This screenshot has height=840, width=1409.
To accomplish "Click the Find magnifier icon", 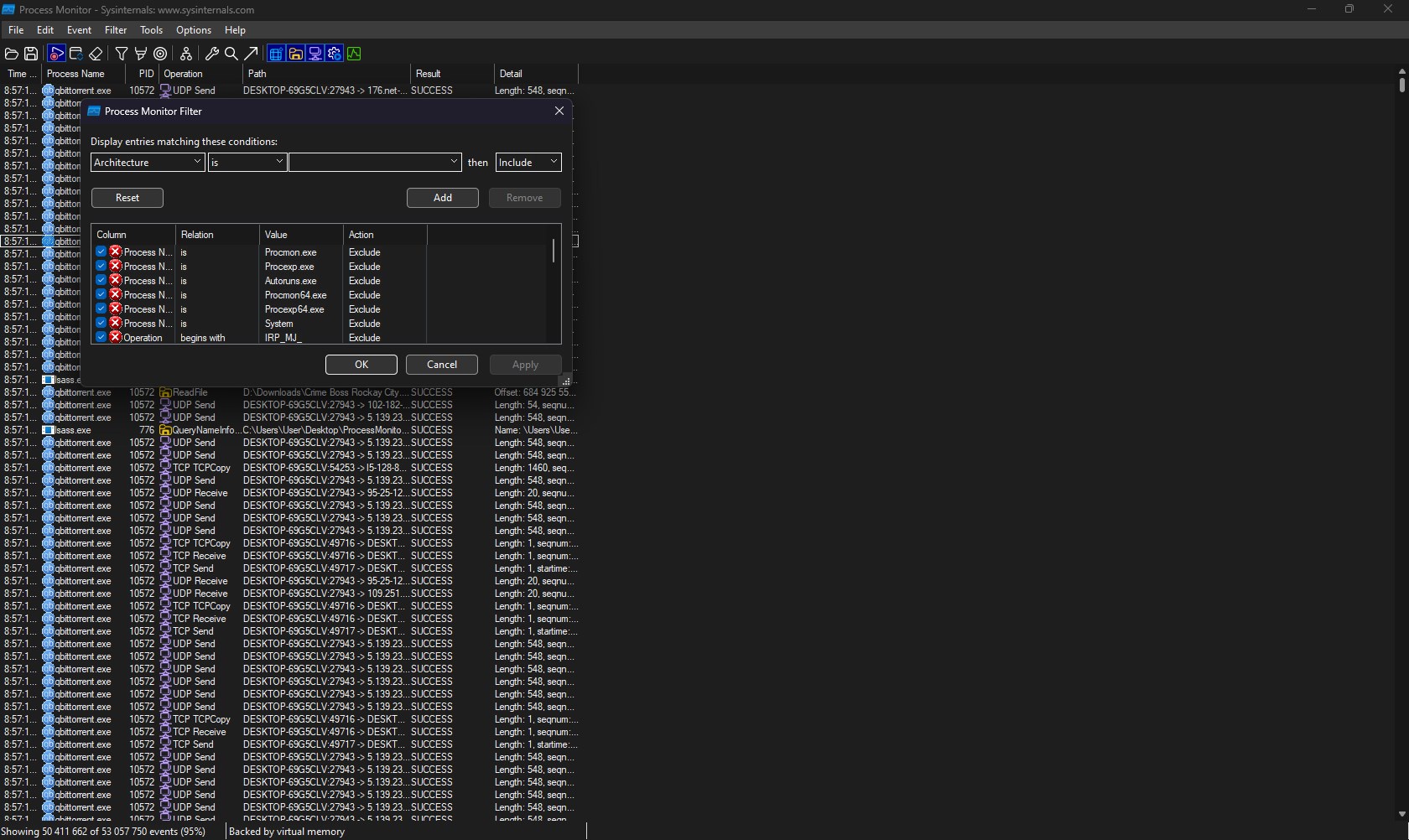I will 231,54.
